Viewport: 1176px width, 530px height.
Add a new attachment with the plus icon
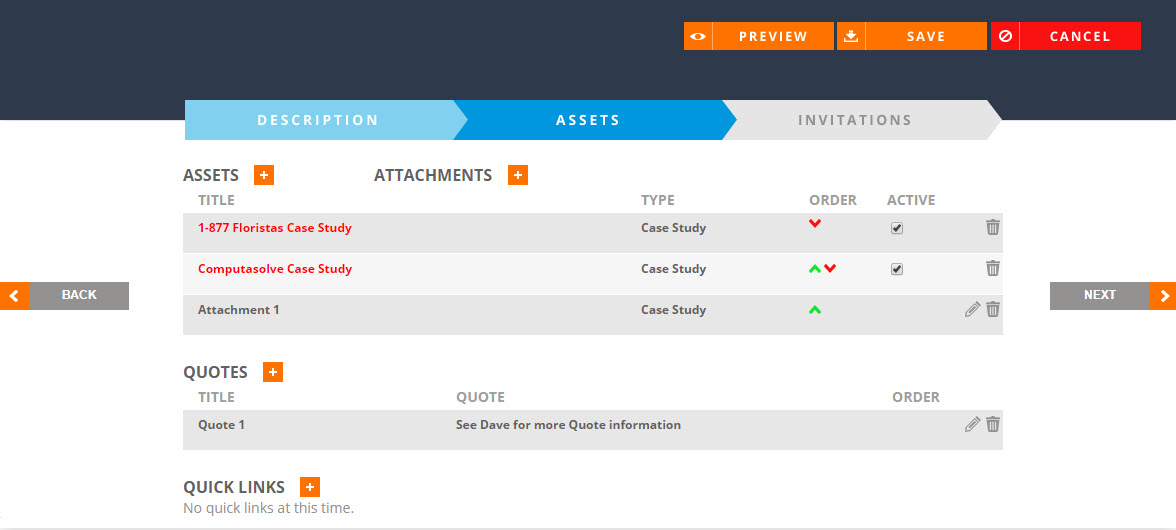click(518, 175)
